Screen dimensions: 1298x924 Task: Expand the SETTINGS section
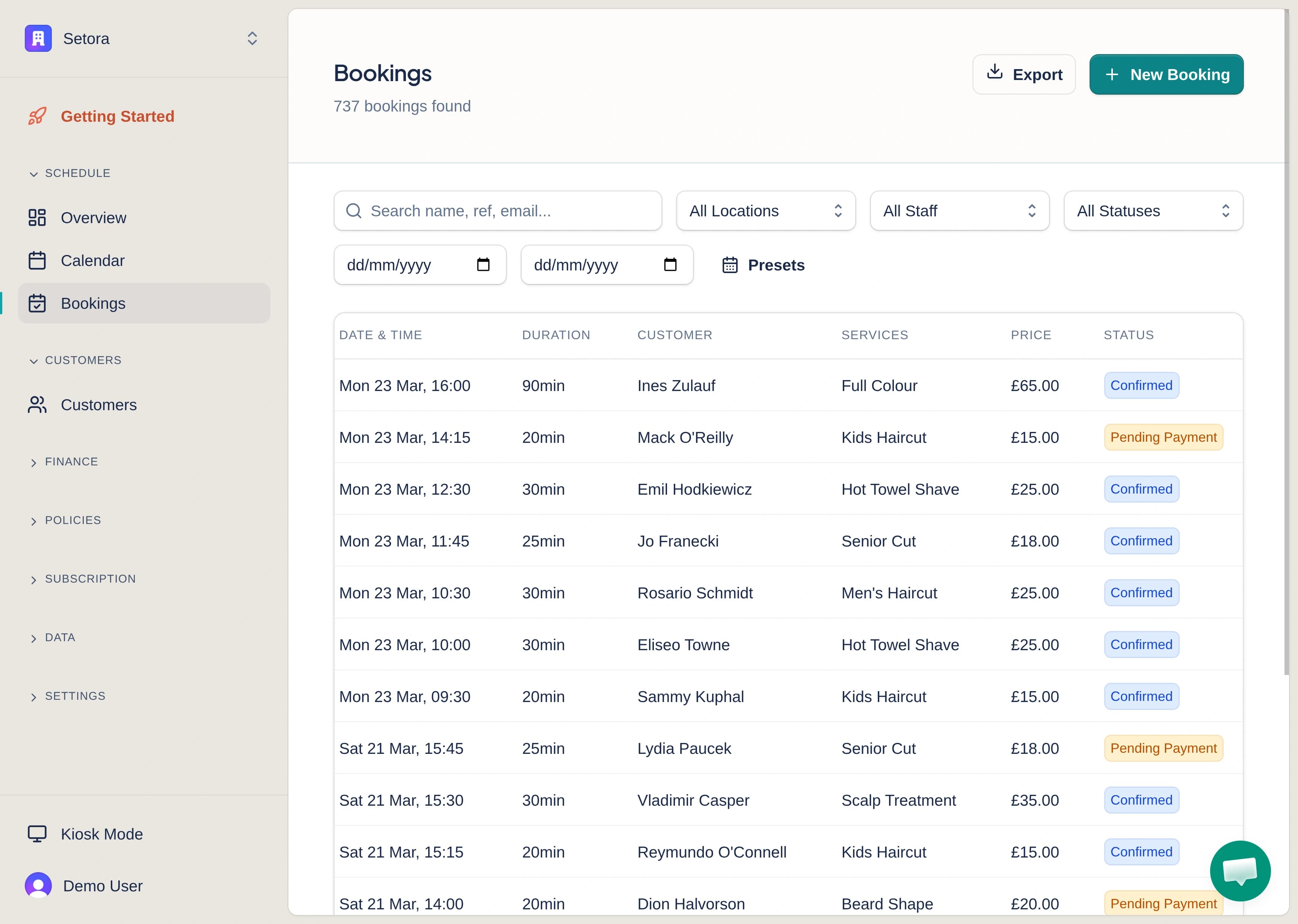tap(33, 696)
